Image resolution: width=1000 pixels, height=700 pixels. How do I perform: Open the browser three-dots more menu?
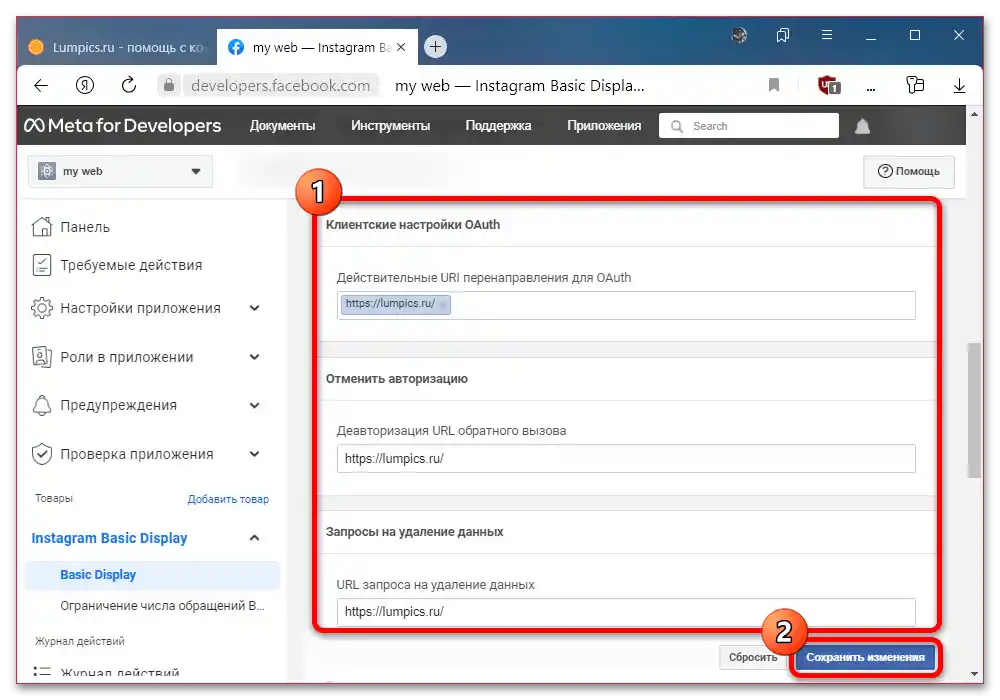click(871, 89)
